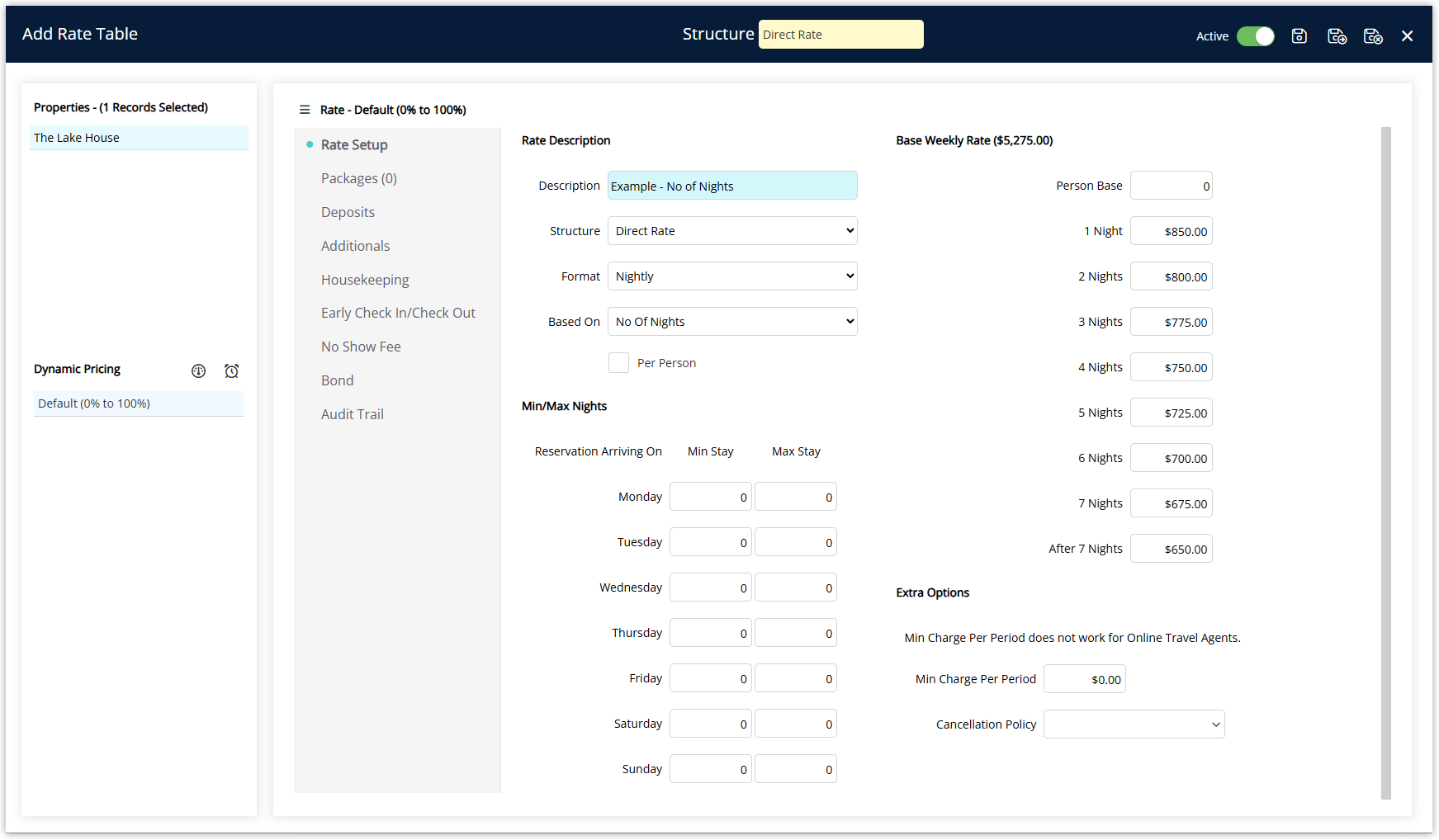The image size is (1439, 840).
Task: Select Default (0% to 100%) dynamic pricing row
Action: [x=139, y=403]
